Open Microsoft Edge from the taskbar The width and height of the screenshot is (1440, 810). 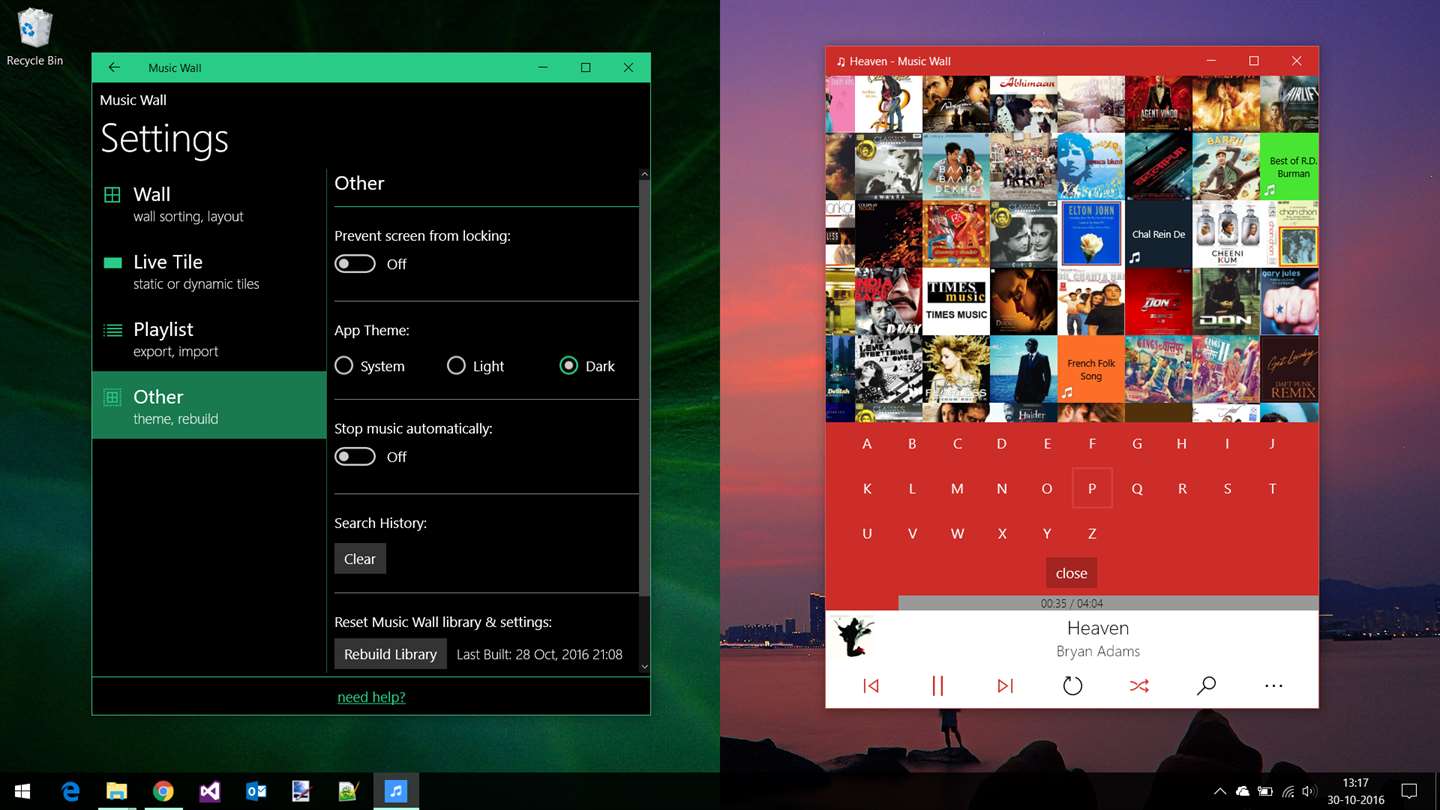tap(70, 792)
